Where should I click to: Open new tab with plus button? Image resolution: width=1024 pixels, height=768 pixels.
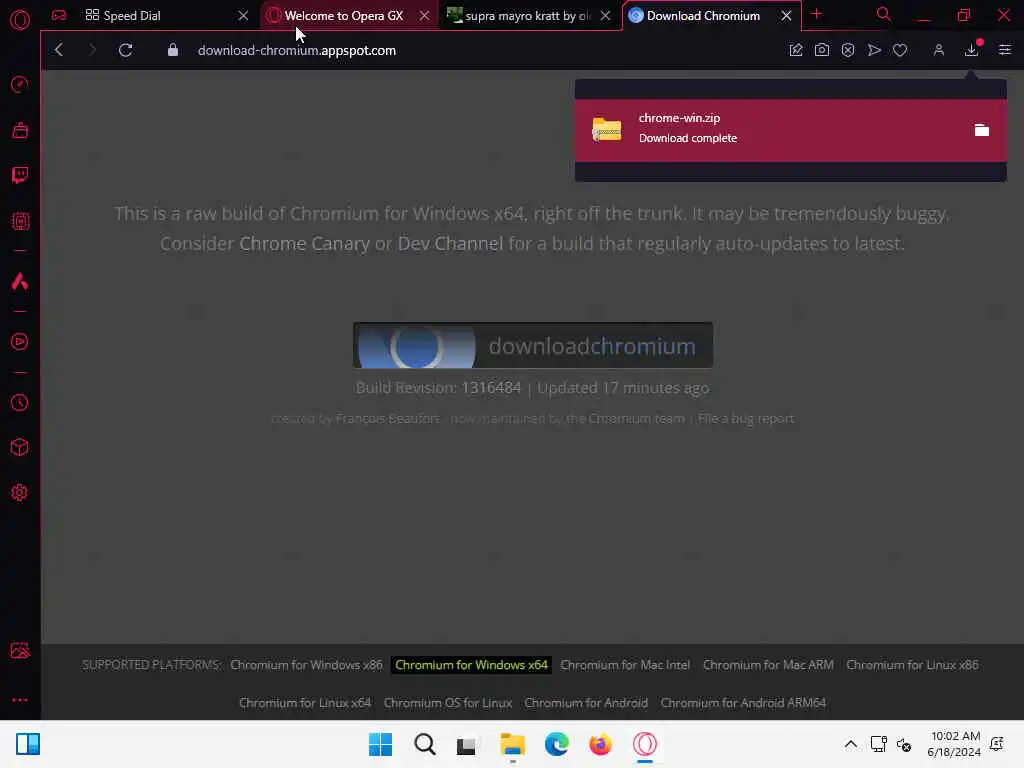(816, 14)
